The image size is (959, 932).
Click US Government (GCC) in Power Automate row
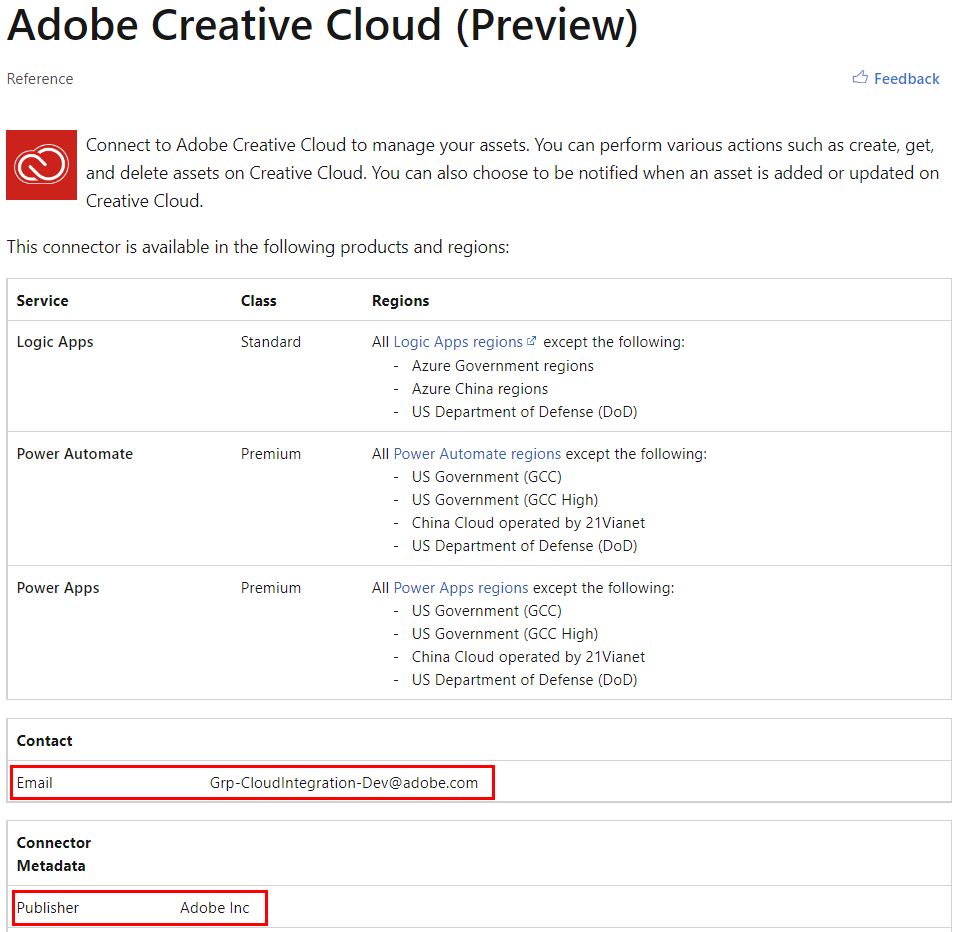coord(486,477)
